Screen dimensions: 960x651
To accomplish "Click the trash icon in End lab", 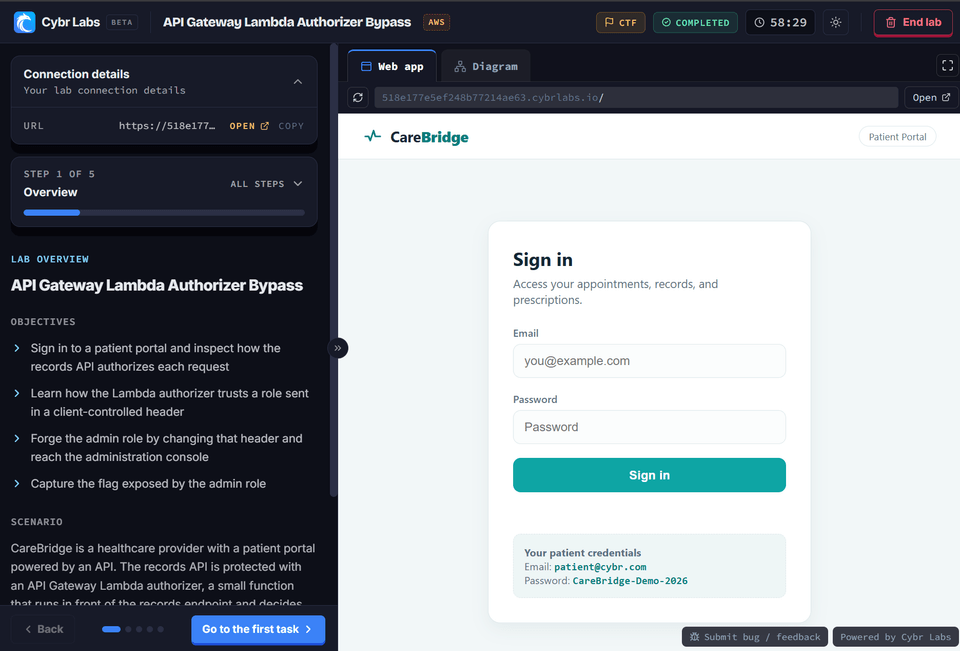I will click(x=891, y=23).
